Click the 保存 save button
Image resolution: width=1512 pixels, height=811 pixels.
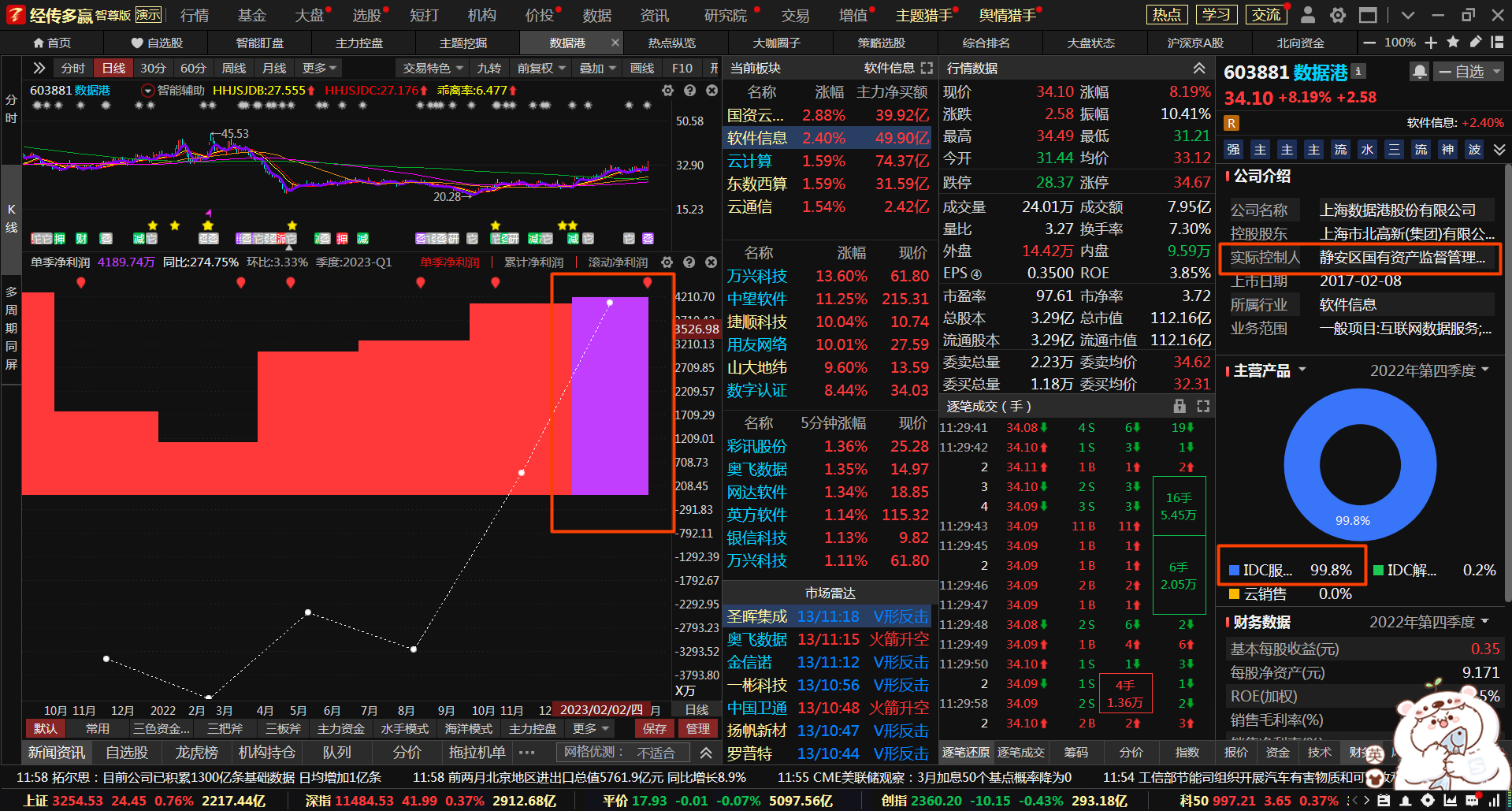pyautogui.click(x=655, y=728)
